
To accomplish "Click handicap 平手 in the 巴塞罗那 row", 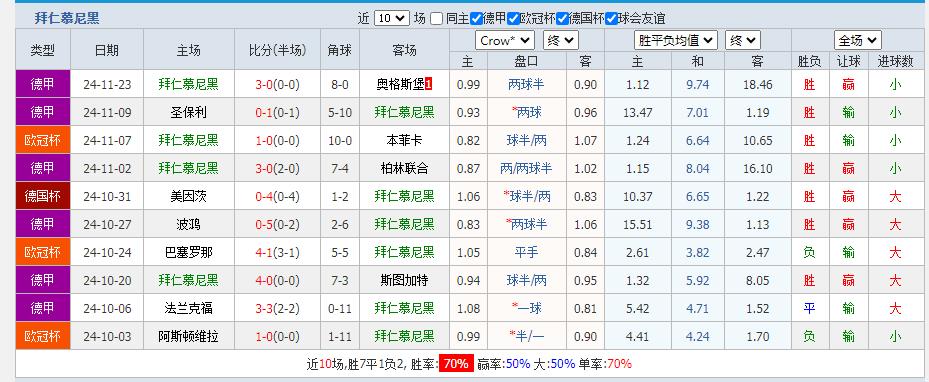I will pyautogui.click(x=526, y=252).
